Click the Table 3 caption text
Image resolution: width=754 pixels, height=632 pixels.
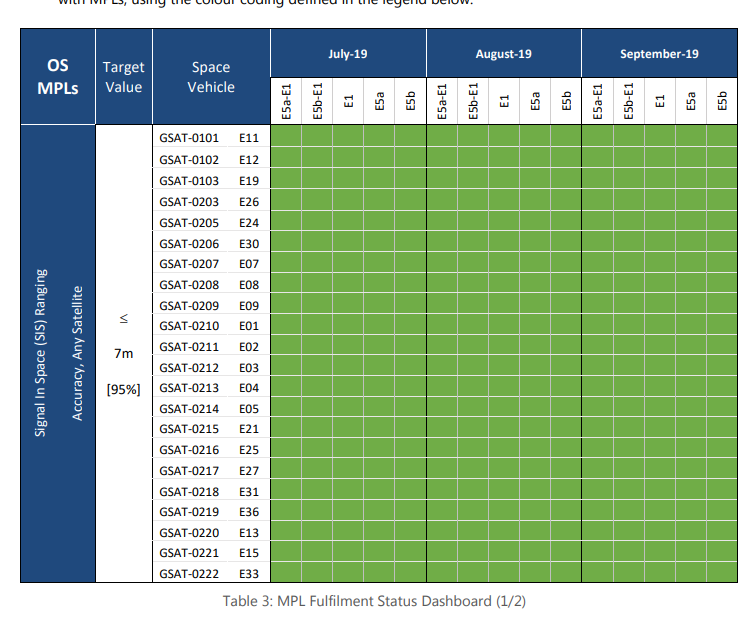[374, 601]
